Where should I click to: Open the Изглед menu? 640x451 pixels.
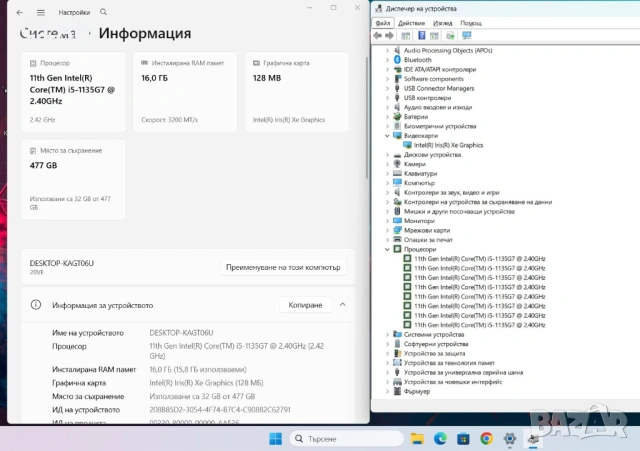(442, 23)
